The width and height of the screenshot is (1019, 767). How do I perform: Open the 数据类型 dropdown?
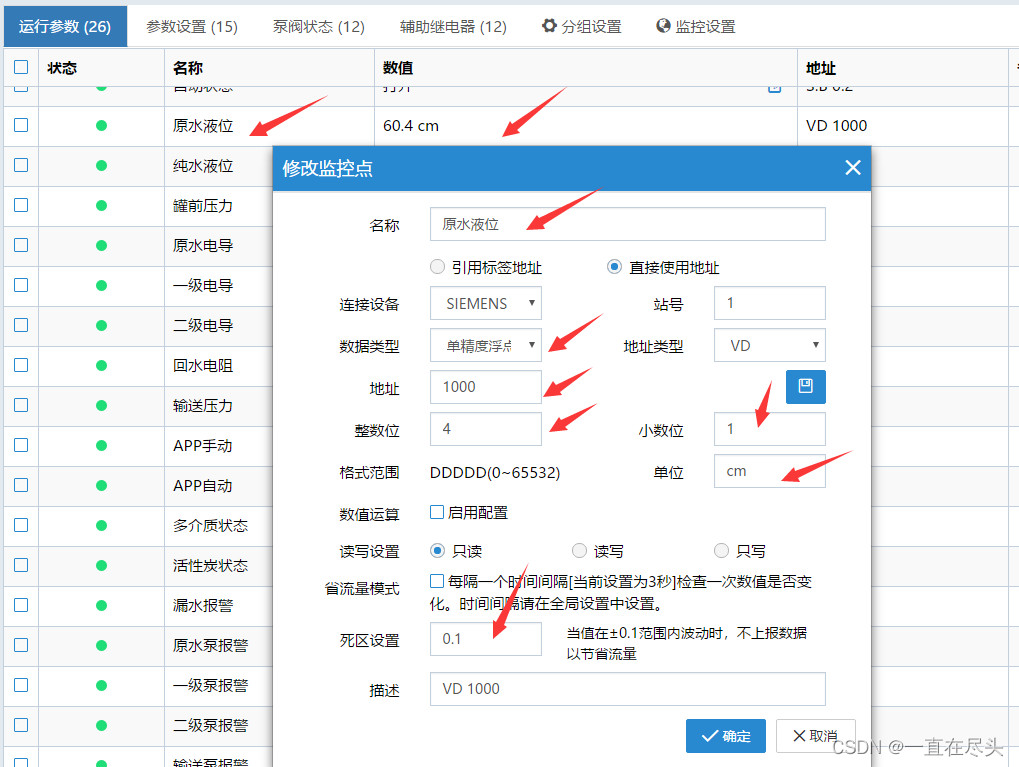click(x=486, y=345)
